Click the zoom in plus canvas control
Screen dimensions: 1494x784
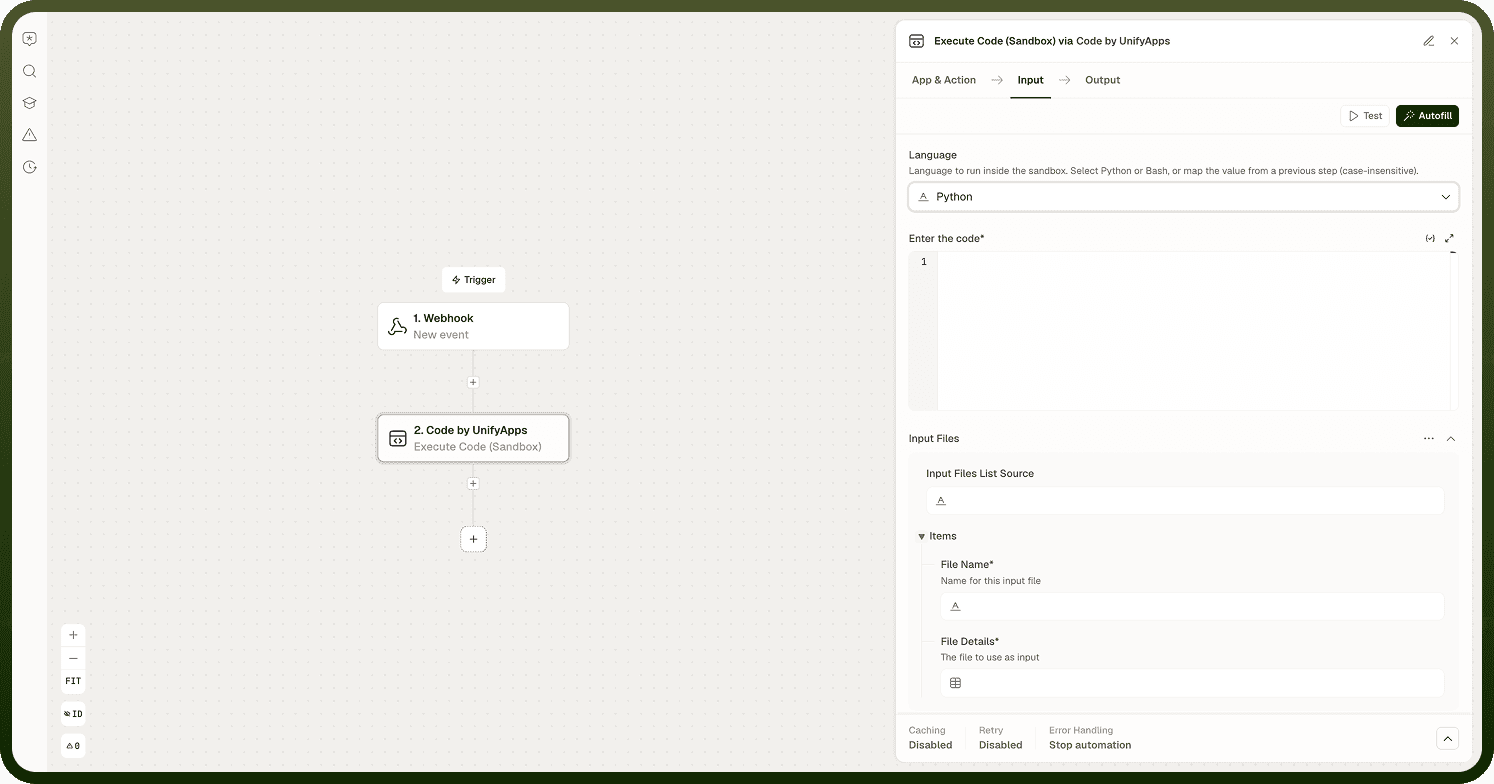point(73,635)
